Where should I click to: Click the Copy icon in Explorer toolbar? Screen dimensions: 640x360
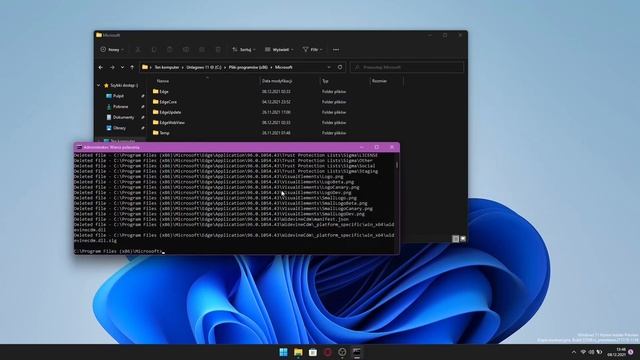pos(154,49)
